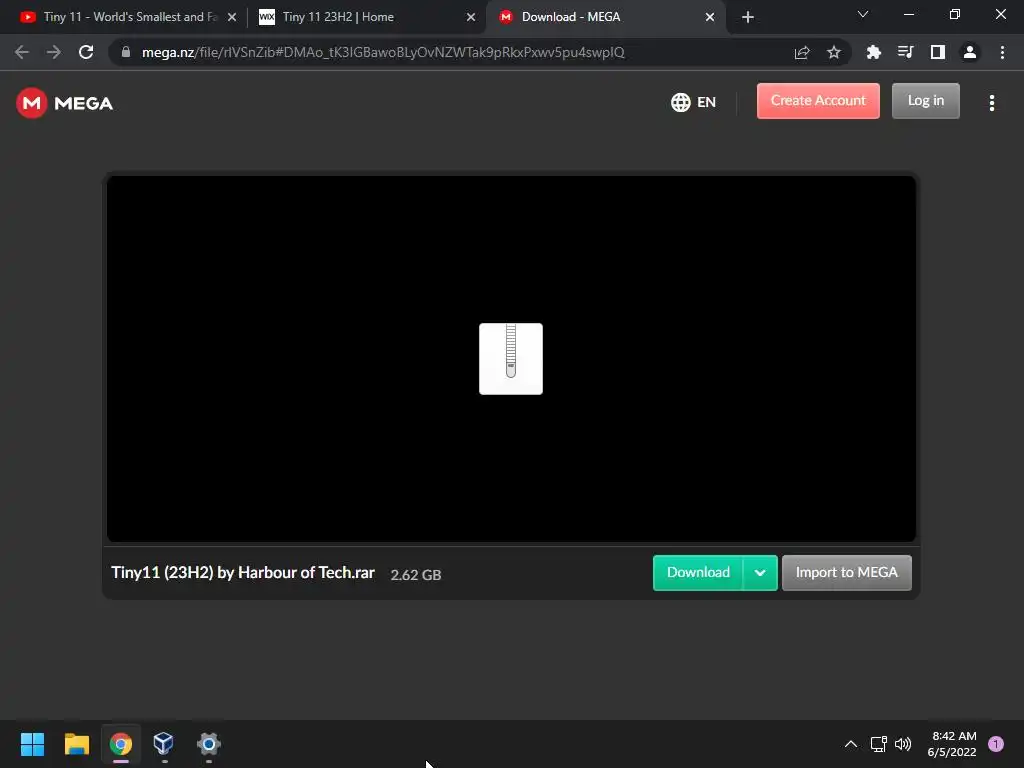The height and width of the screenshot is (768, 1024).
Task: Open VirtualBox from taskbar
Action: (163, 744)
